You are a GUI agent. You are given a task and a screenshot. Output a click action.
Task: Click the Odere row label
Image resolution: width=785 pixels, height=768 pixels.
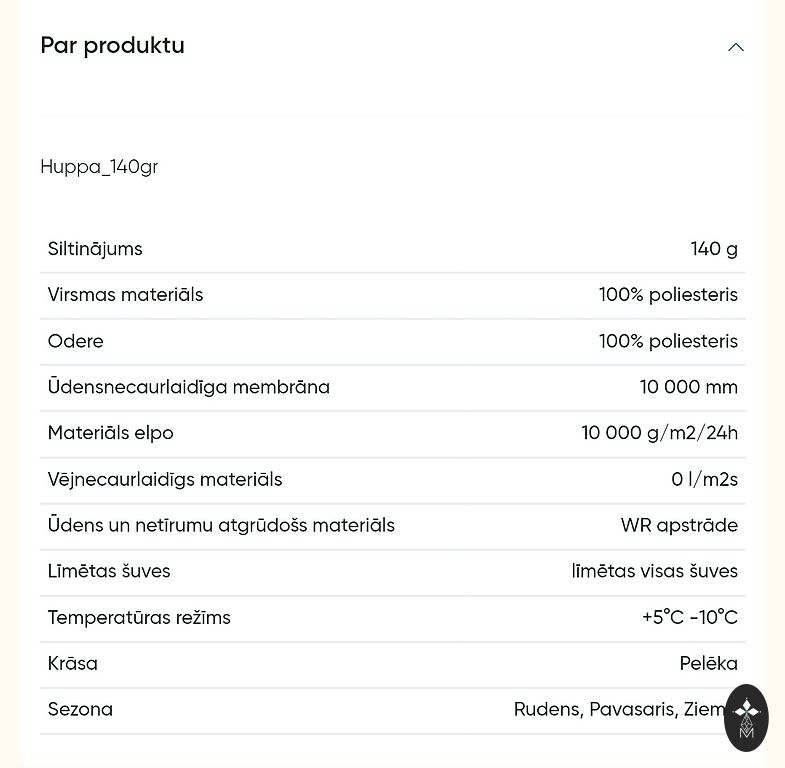tap(76, 341)
